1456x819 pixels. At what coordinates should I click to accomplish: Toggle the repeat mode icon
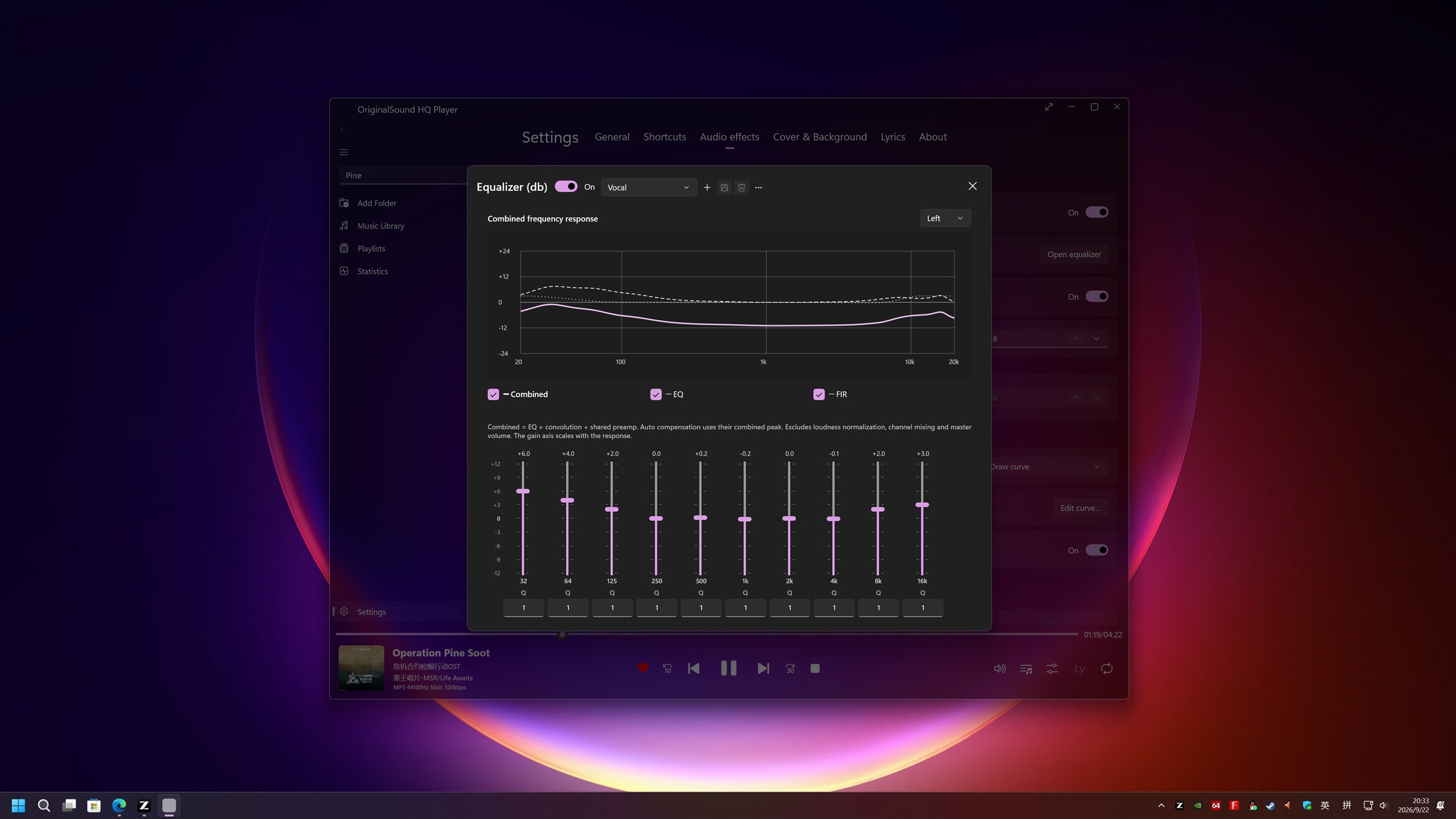pos(1107,669)
